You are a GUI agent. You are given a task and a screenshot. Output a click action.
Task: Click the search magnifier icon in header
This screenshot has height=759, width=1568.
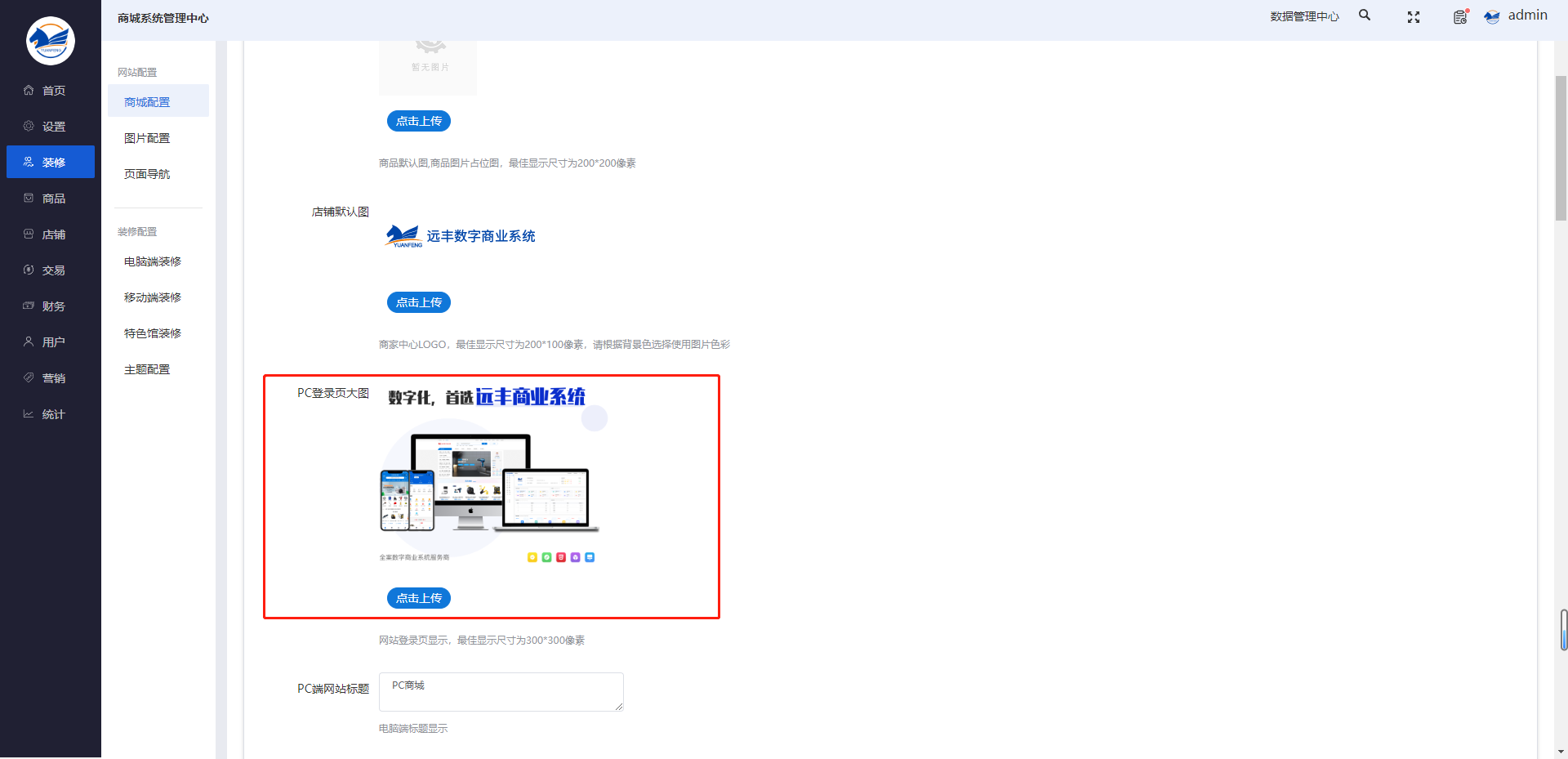coord(1365,16)
